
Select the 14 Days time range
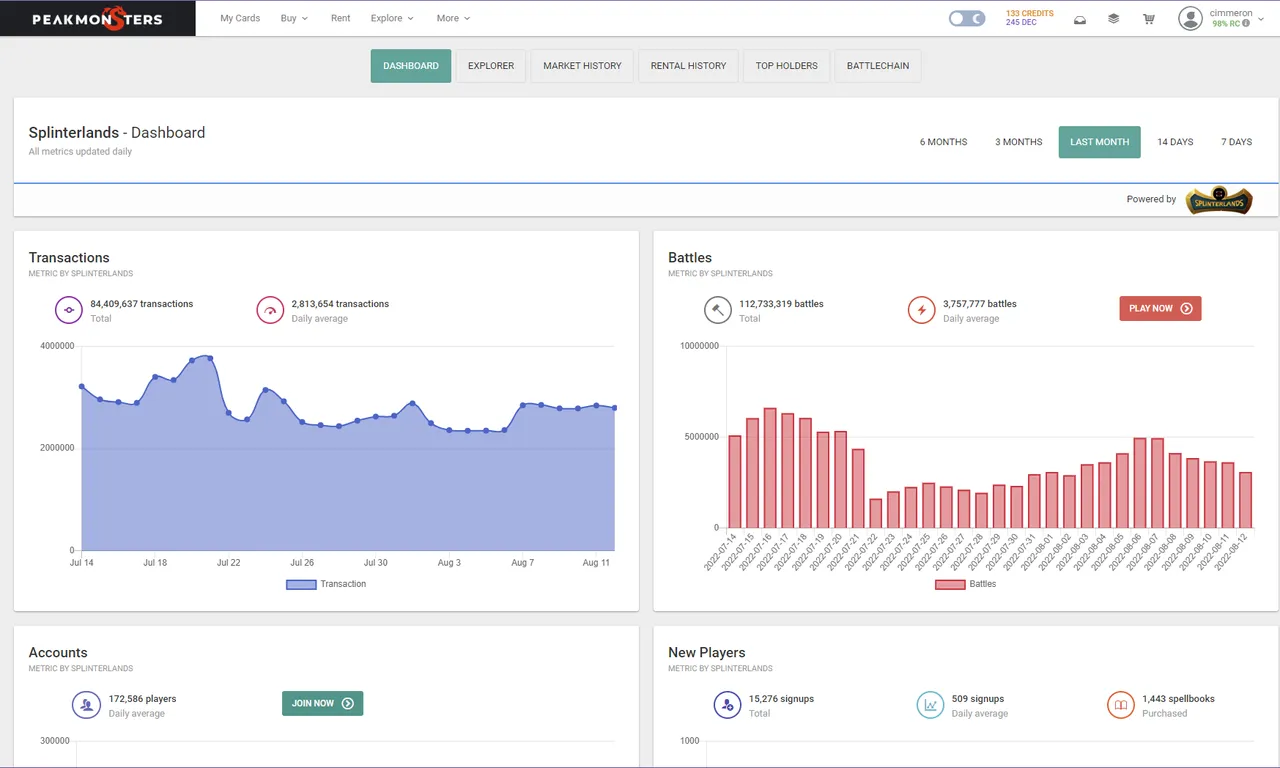[x=1175, y=142]
